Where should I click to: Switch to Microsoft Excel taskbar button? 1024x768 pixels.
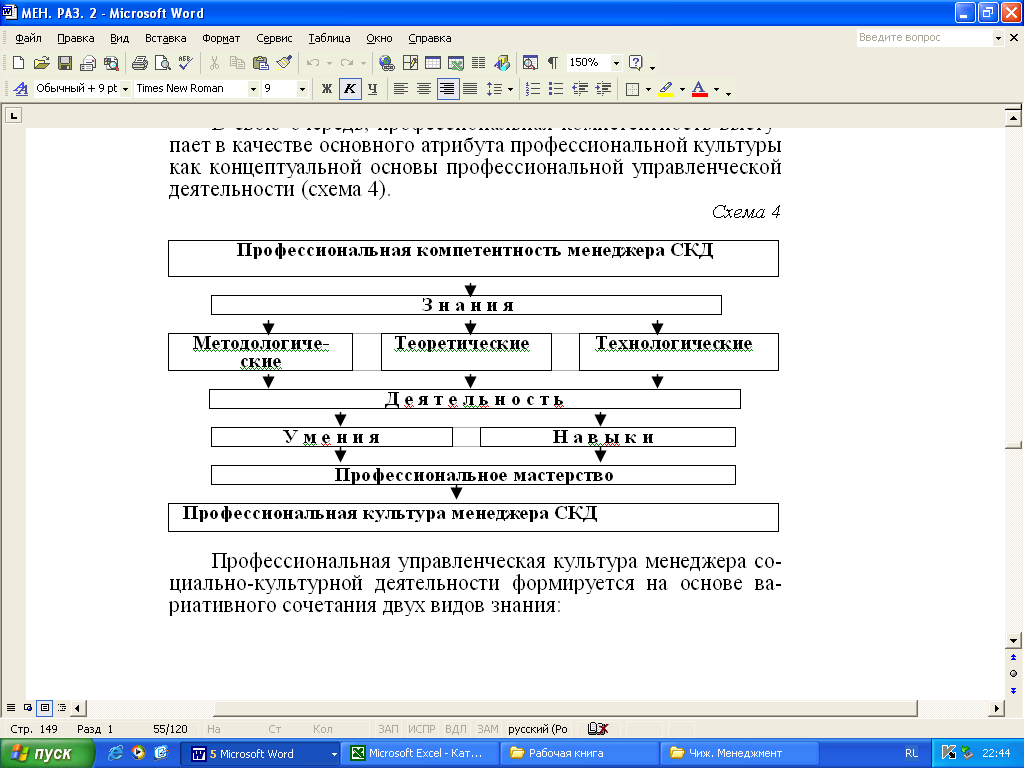coord(422,754)
